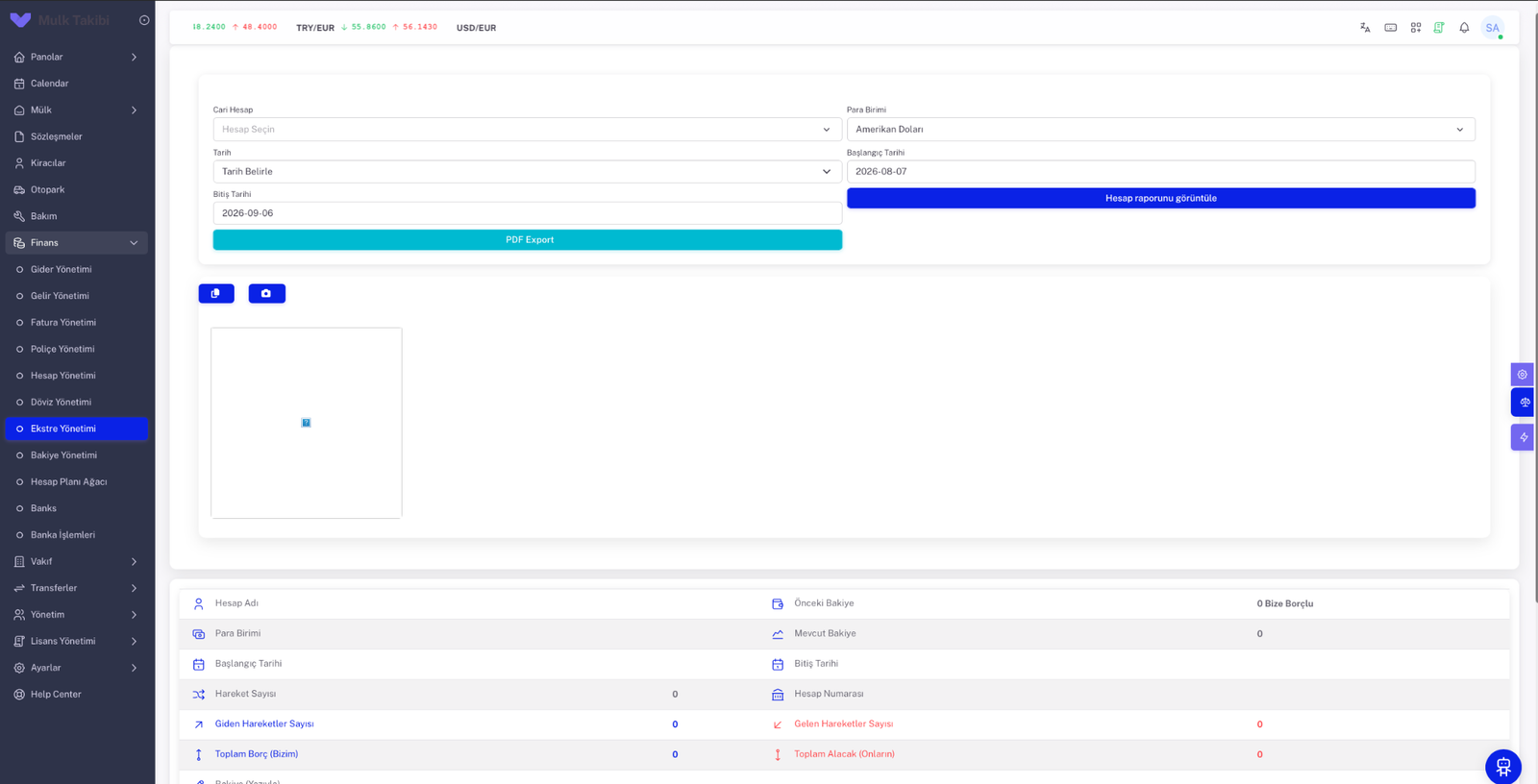Click the Bitiş Tarihi date field
This screenshot has height=784, width=1538.
(528, 213)
